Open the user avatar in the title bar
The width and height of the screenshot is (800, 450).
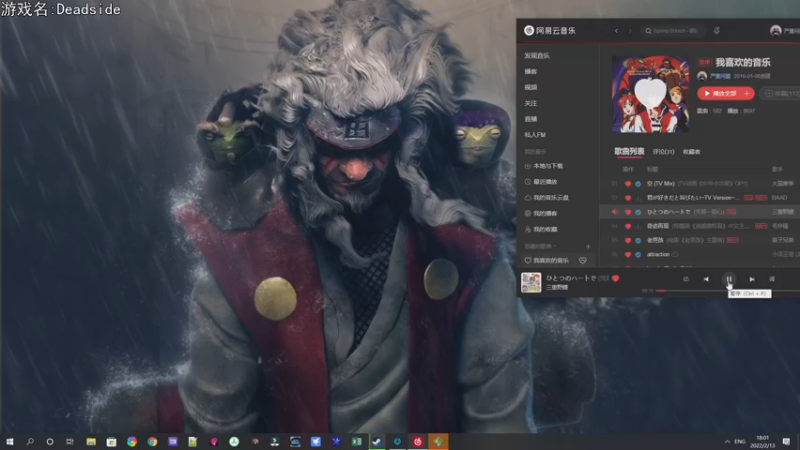pos(776,31)
